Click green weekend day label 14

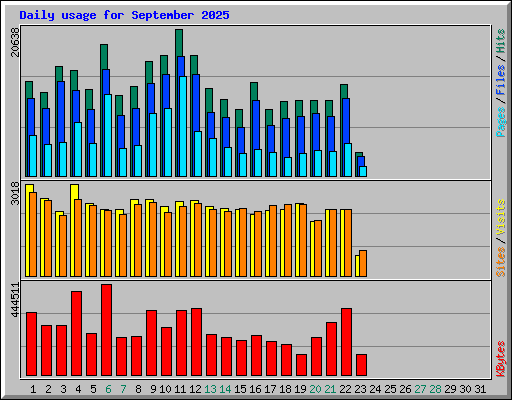(225, 389)
